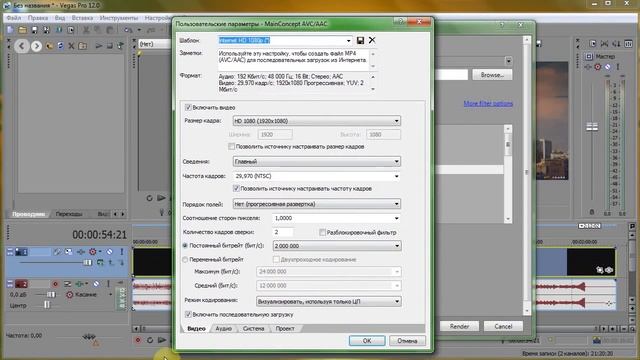The image size is (640, 360).
Task: Arm audio track 2 for record
Action: tap(56, 283)
